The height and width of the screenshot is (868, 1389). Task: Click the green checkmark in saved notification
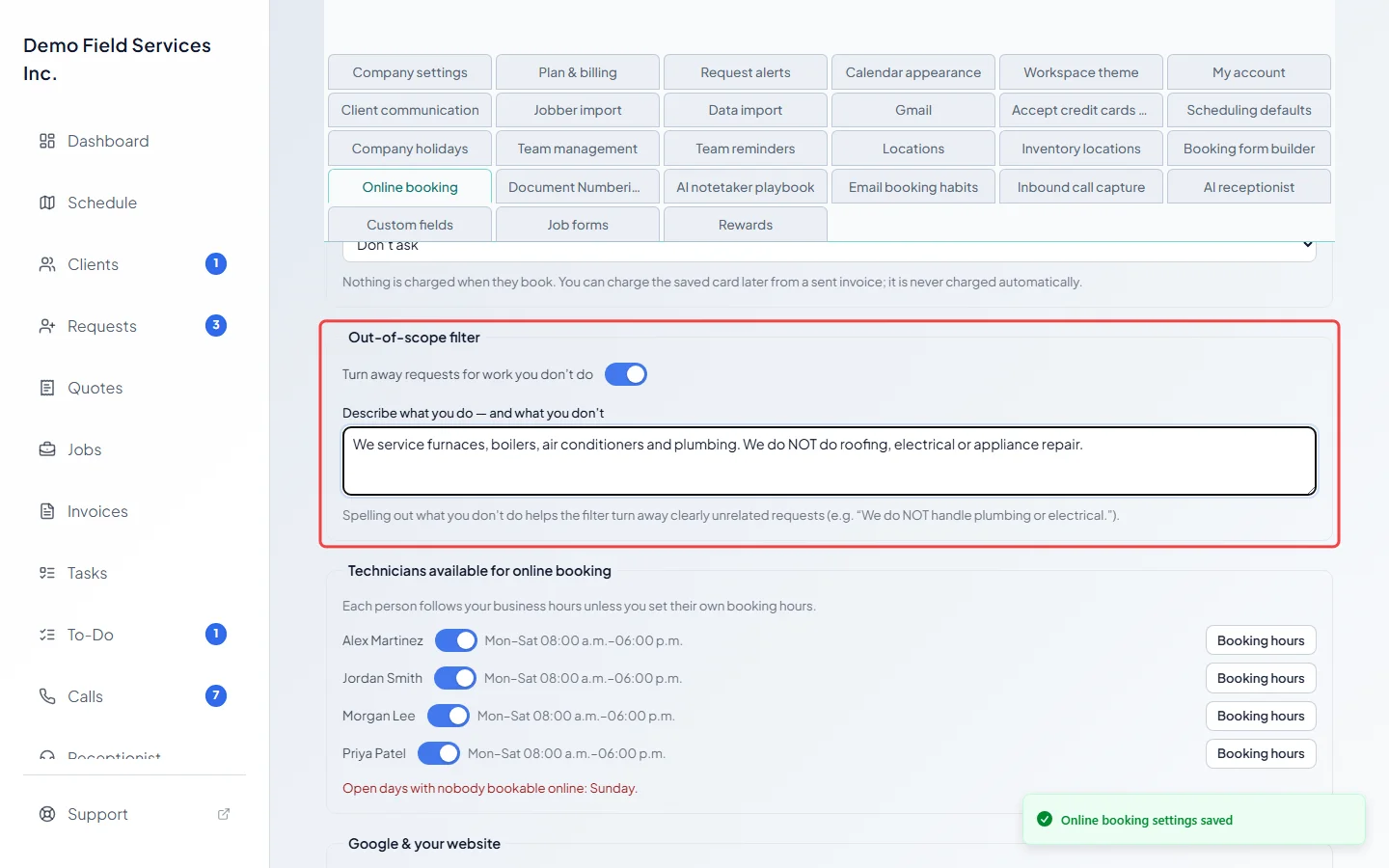[1045, 820]
